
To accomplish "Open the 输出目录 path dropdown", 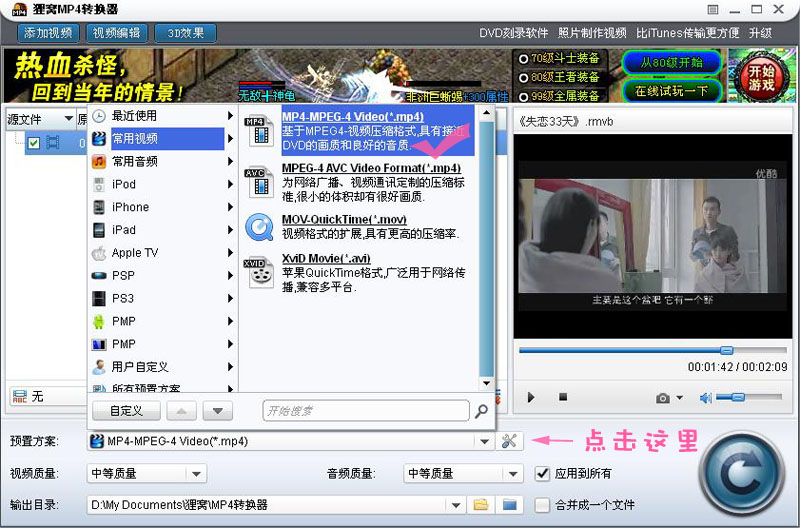I will (456, 505).
